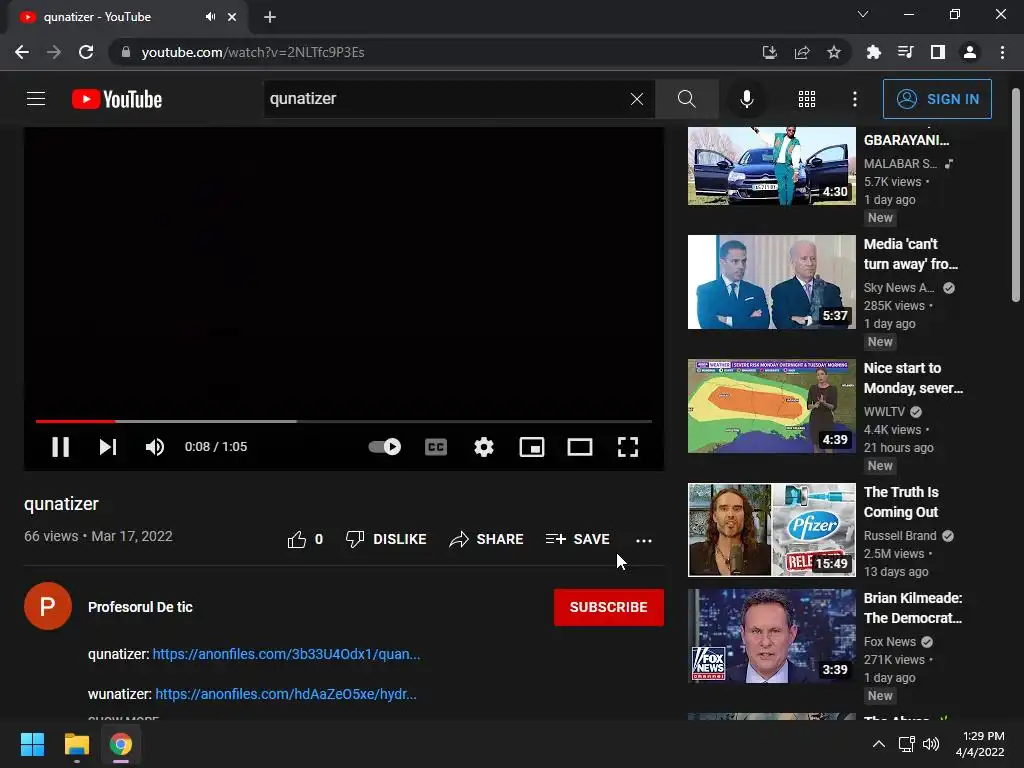This screenshot has height=768, width=1024.
Task: Bookmark this page with the star
Action: pyautogui.click(x=834, y=52)
